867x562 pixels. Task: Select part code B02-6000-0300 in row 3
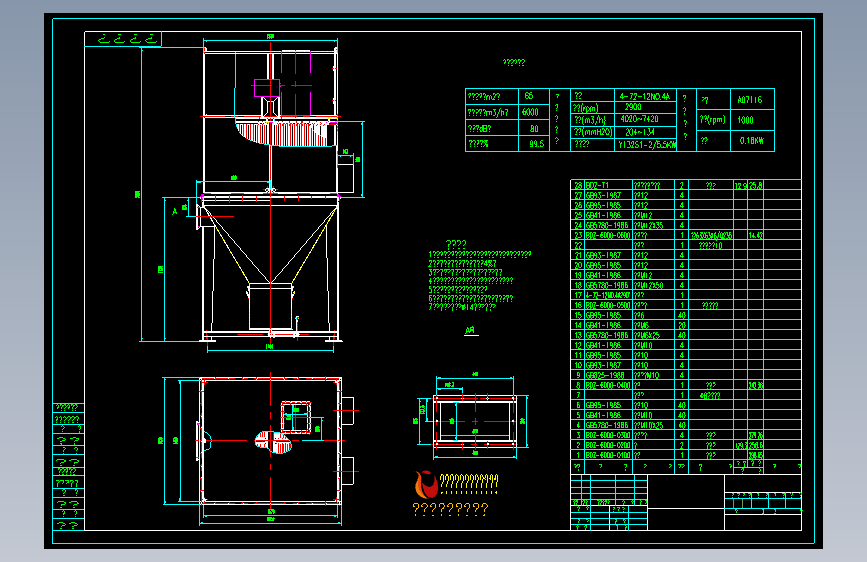(x=608, y=435)
